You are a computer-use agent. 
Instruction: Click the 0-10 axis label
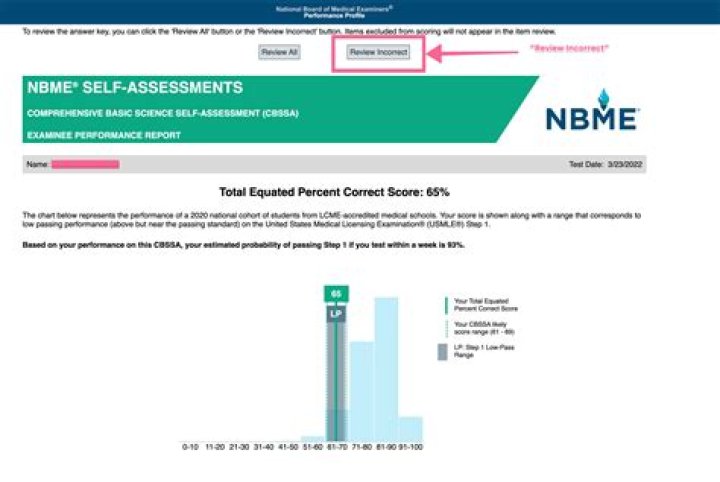point(190,447)
